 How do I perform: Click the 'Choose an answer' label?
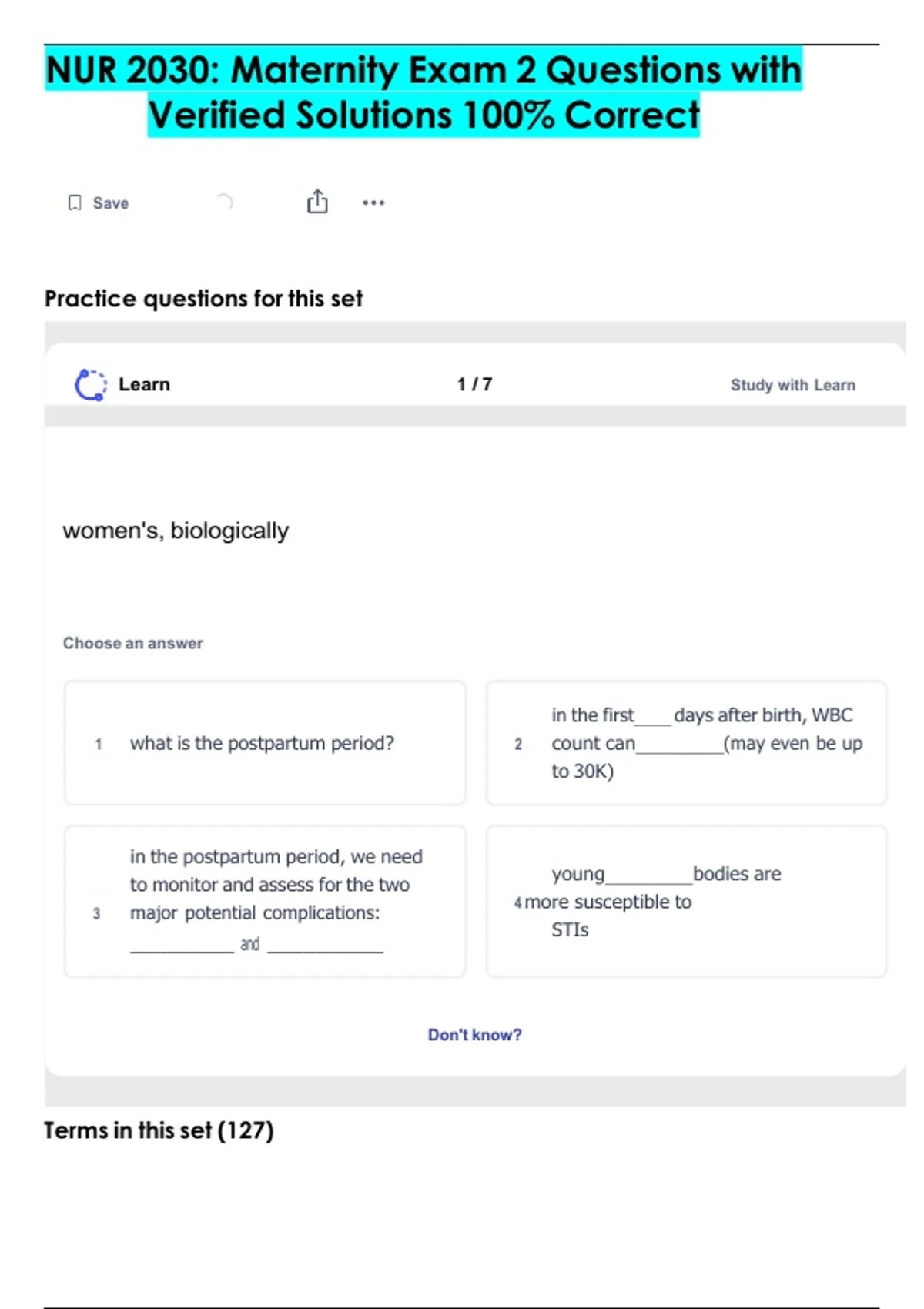pyautogui.click(x=133, y=643)
